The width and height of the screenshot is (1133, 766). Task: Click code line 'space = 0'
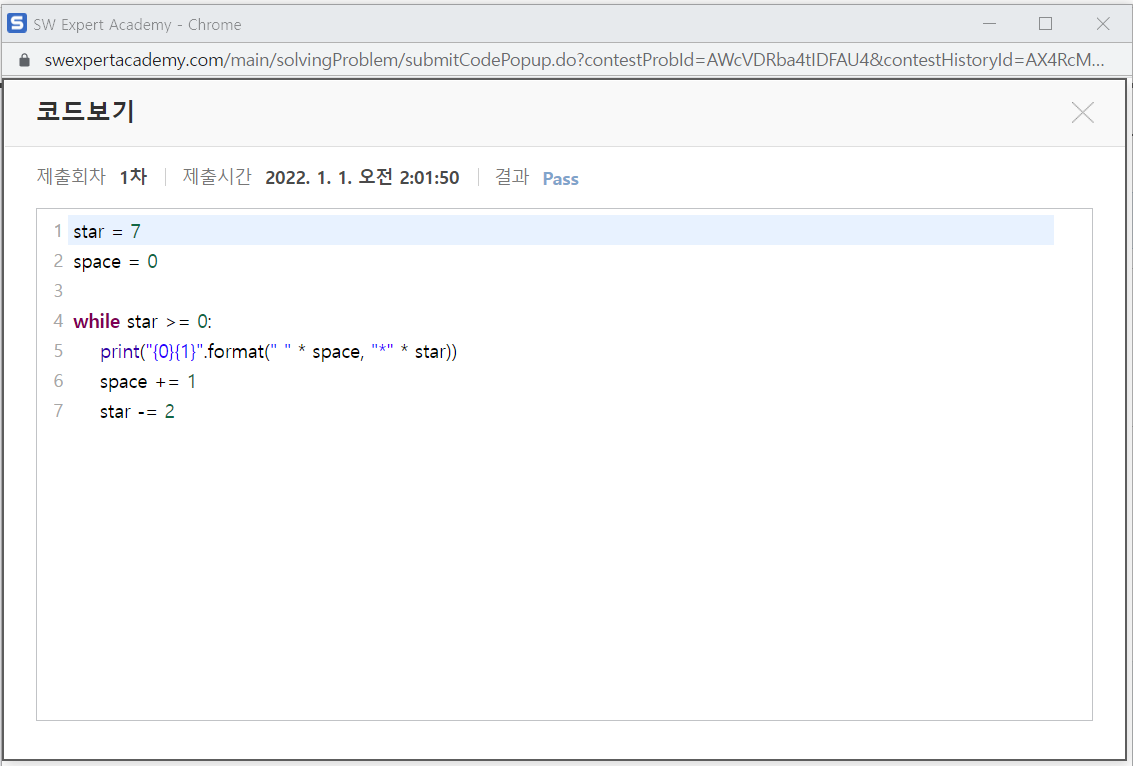pos(115,262)
